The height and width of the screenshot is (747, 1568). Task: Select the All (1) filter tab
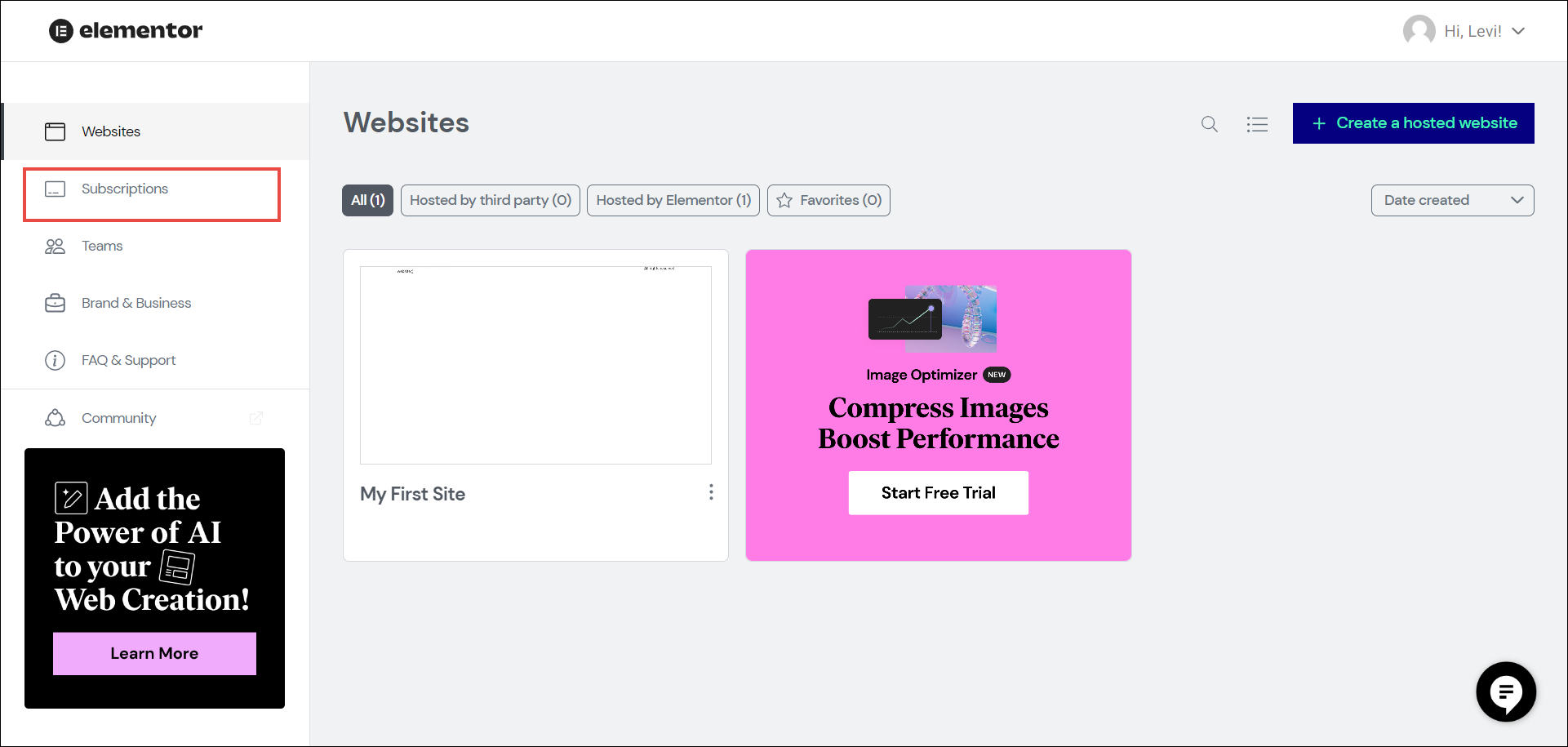(x=368, y=200)
